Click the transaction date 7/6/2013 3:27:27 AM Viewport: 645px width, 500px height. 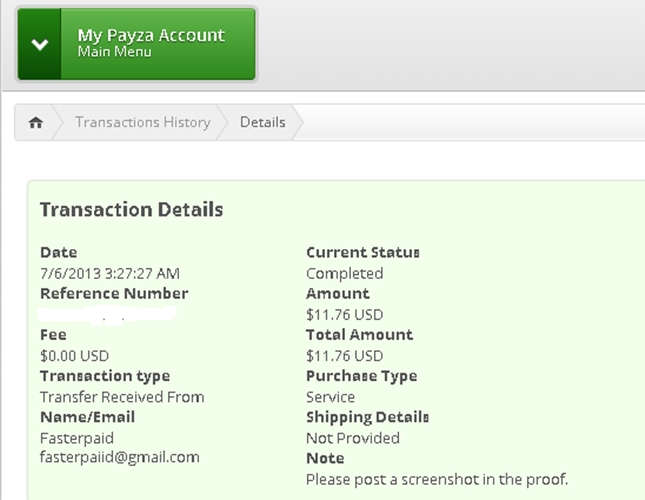[110, 273]
